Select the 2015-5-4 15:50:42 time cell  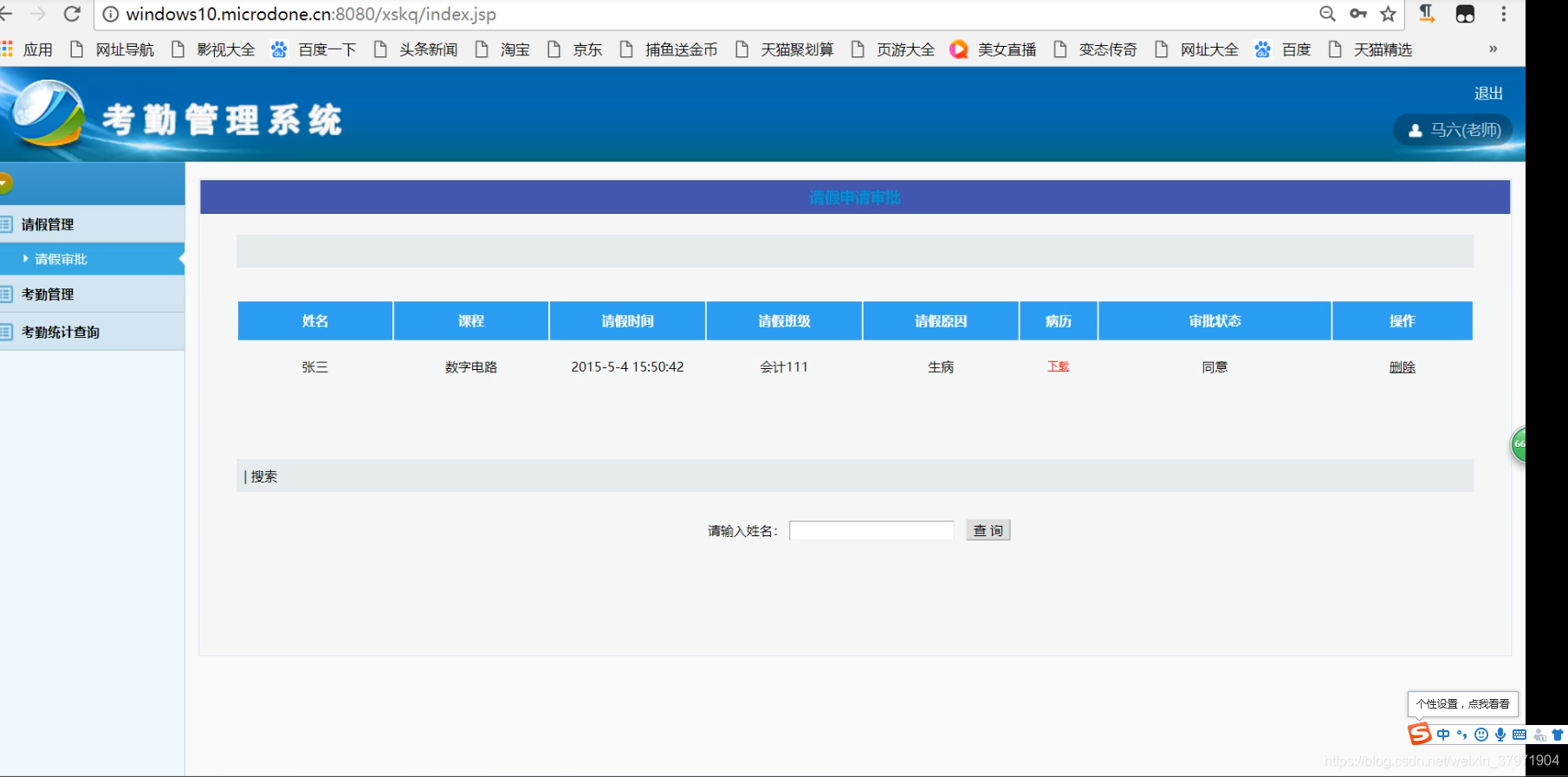[x=628, y=367]
